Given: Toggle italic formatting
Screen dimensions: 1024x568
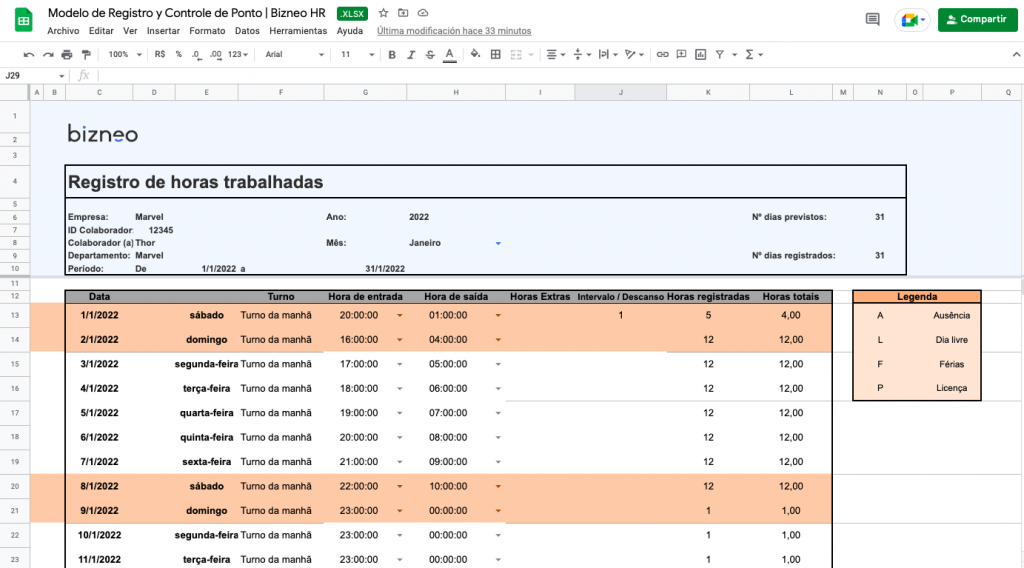Looking at the screenshot, I should (411, 55).
